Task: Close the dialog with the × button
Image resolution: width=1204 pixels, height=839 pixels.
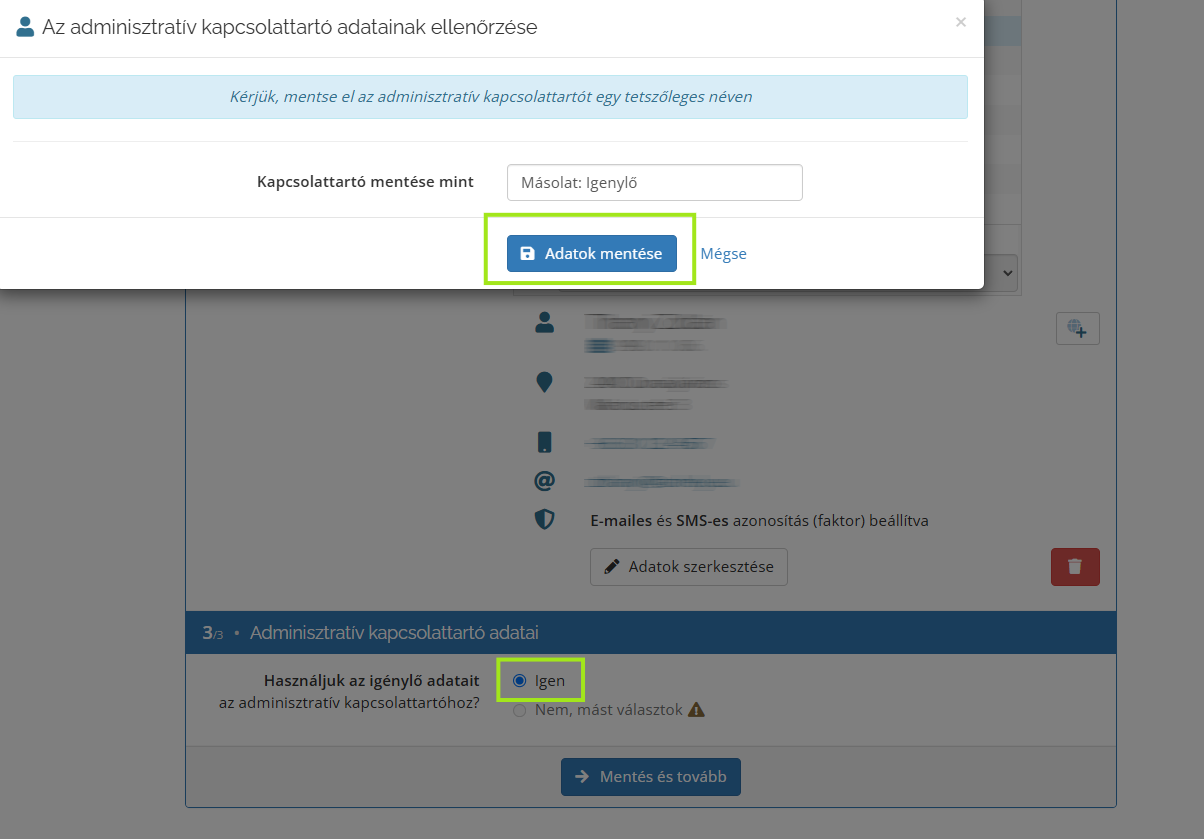Action: coord(960,22)
